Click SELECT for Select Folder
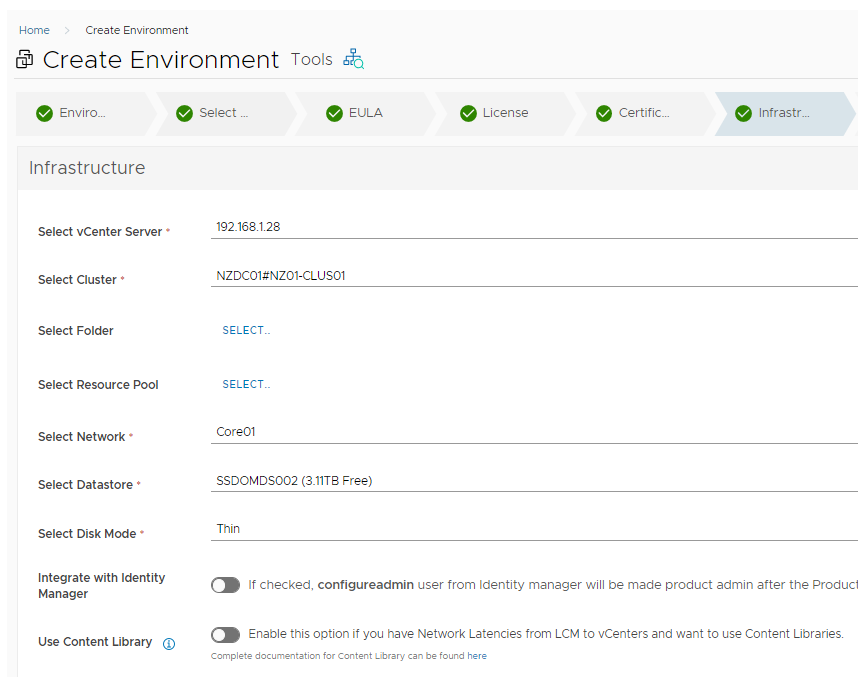The height and width of the screenshot is (677, 858). pos(246,331)
